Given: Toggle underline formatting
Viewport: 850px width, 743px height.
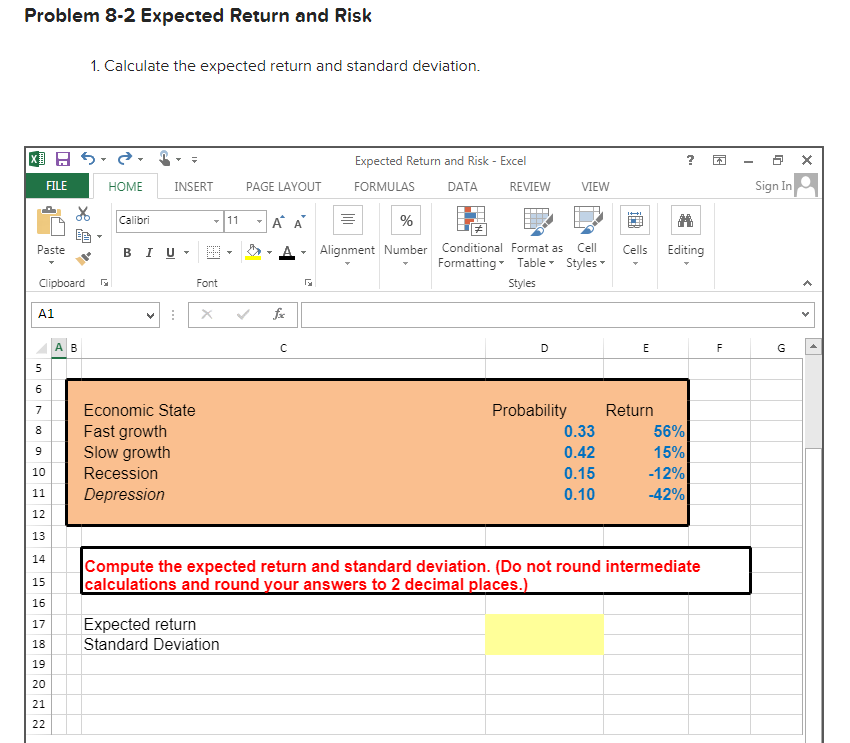Looking at the screenshot, I should click(169, 253).
